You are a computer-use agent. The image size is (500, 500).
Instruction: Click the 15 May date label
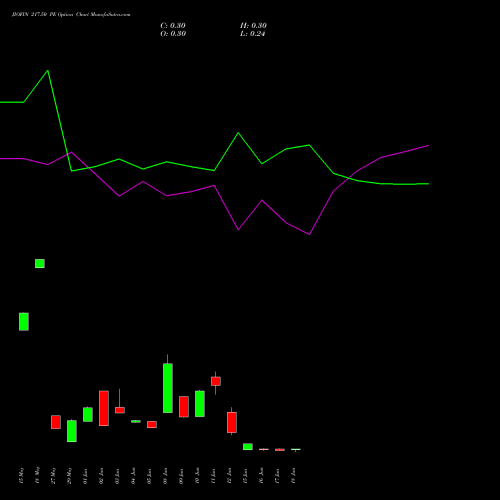(22, 475)
